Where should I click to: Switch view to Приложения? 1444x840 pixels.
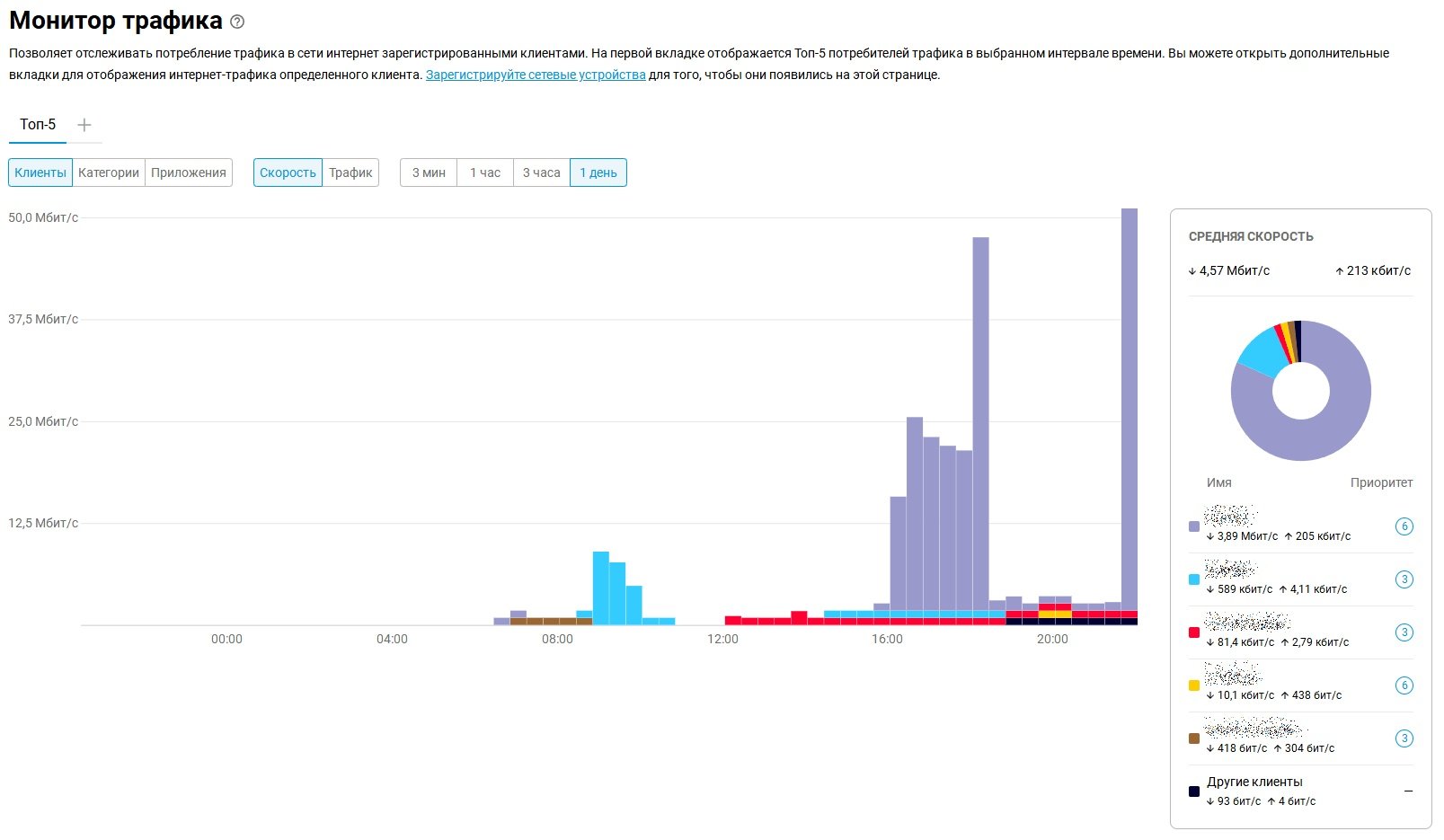tap(189, 172)
